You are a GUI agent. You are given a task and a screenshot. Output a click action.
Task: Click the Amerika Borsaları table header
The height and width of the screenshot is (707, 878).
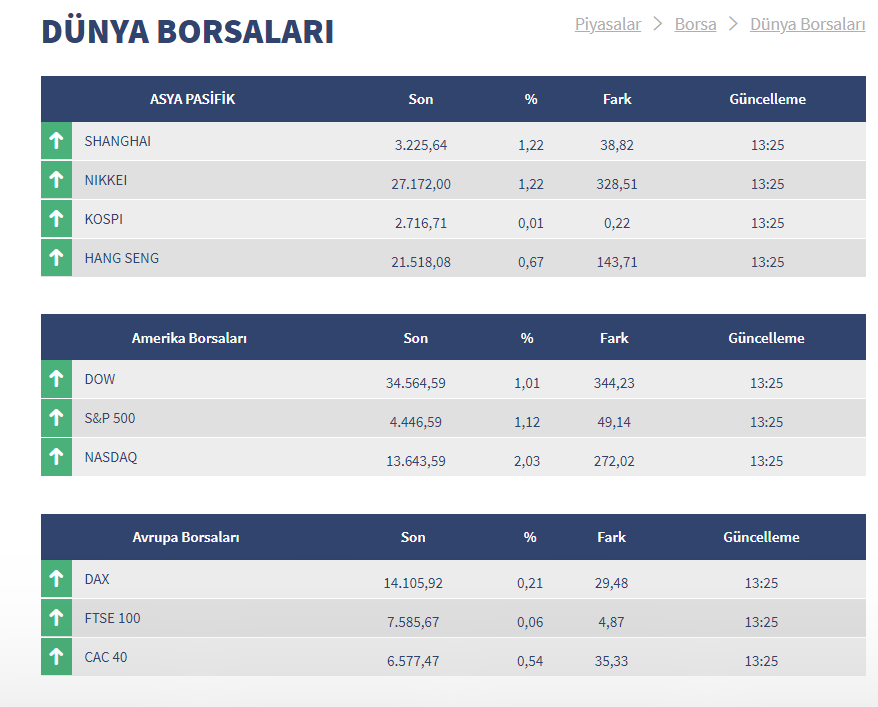pos(189,338)
